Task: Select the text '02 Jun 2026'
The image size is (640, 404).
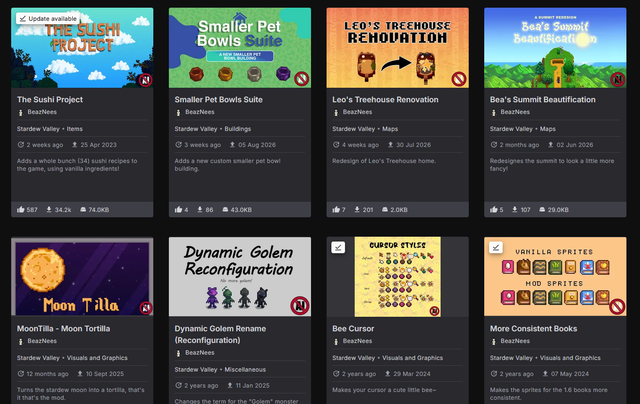Action: [x=575, y=145]
